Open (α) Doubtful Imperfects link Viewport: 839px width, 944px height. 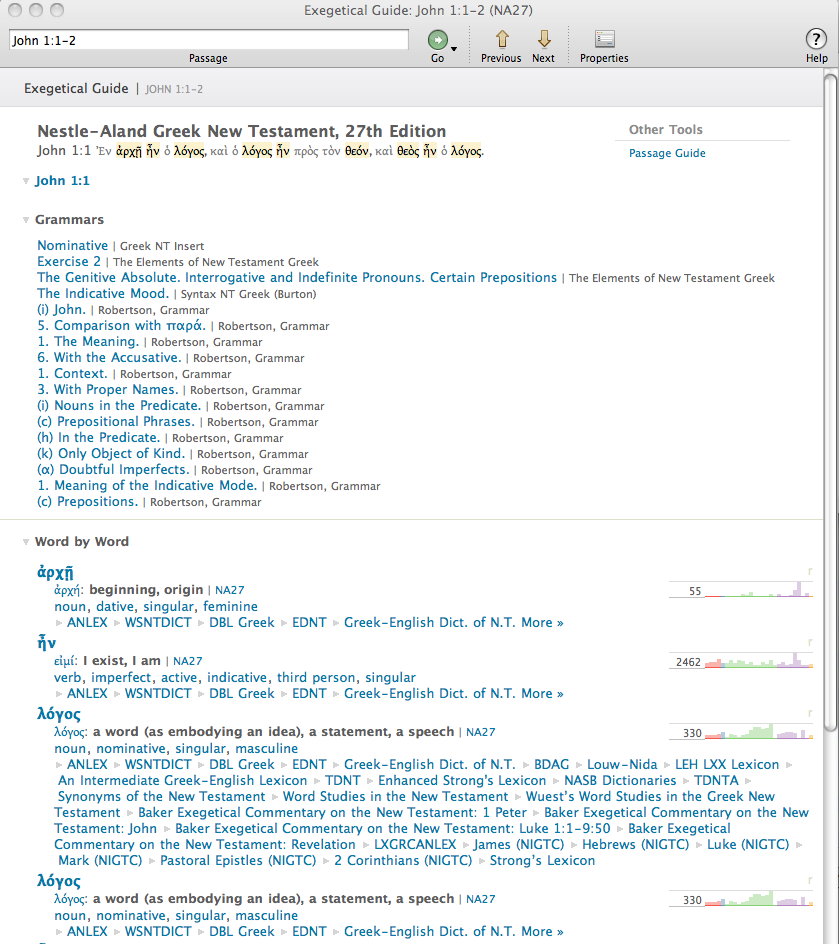(113, 470)
